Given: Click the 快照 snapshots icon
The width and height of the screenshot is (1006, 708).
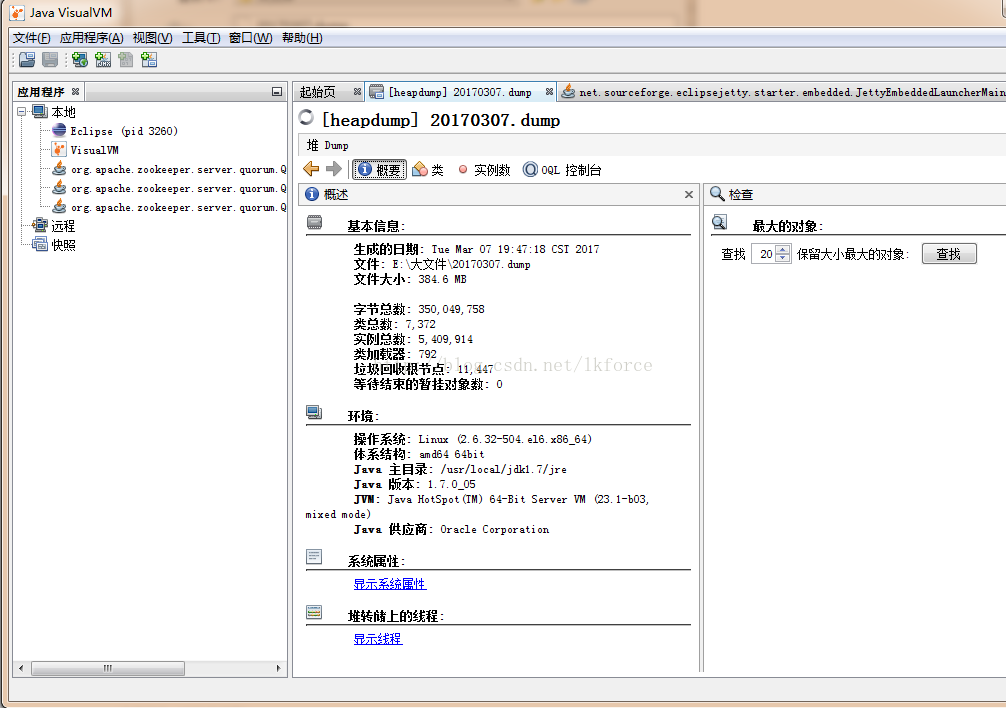Looking at the screenshot, I should pos(40,244).
